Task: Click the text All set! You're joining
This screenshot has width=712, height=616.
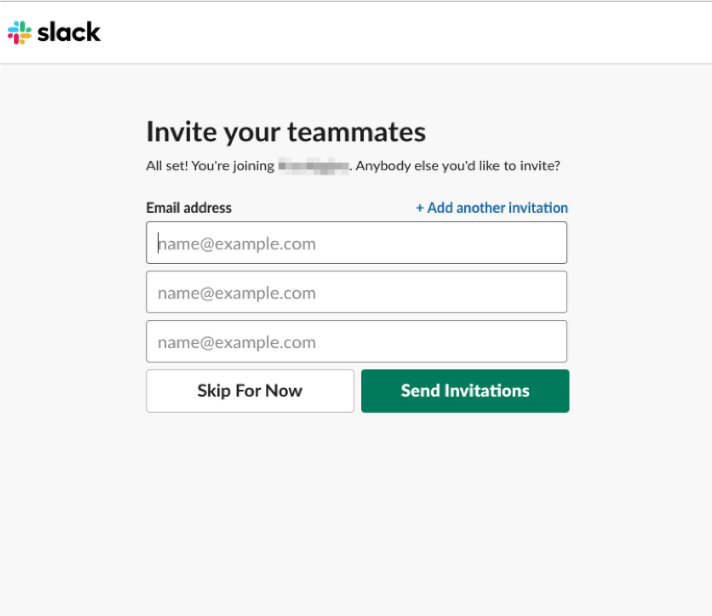Action: (210, 166)
